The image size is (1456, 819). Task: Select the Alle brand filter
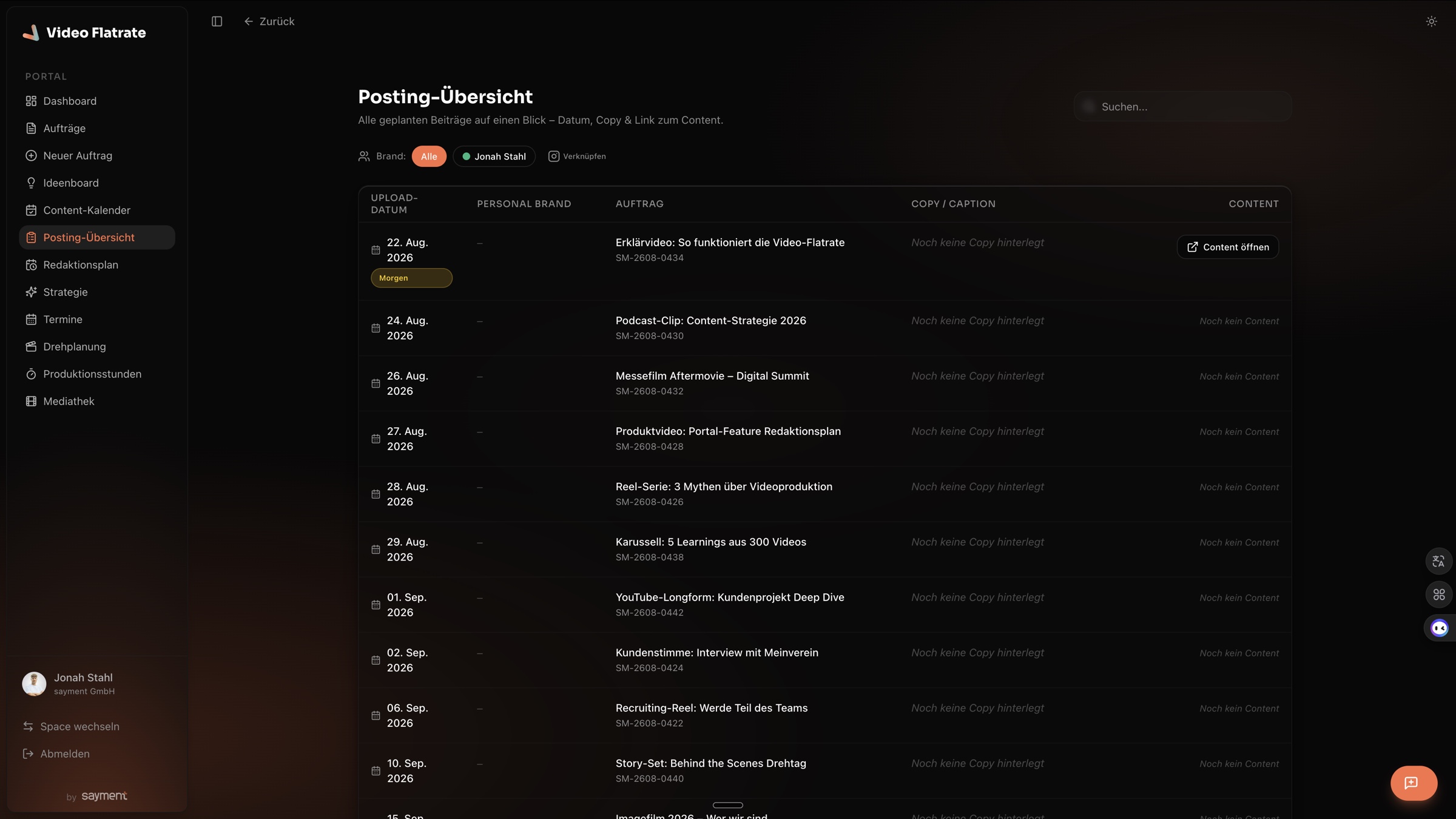429,157
